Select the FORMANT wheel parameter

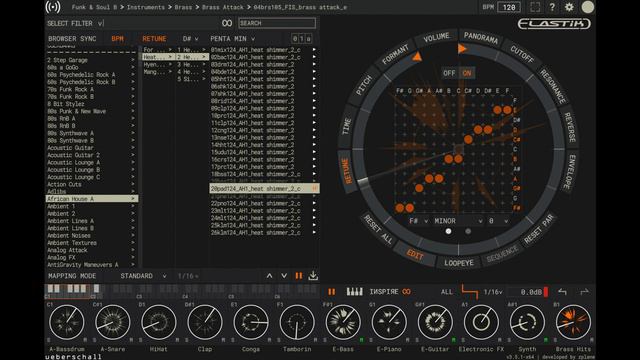pos(396,55)
